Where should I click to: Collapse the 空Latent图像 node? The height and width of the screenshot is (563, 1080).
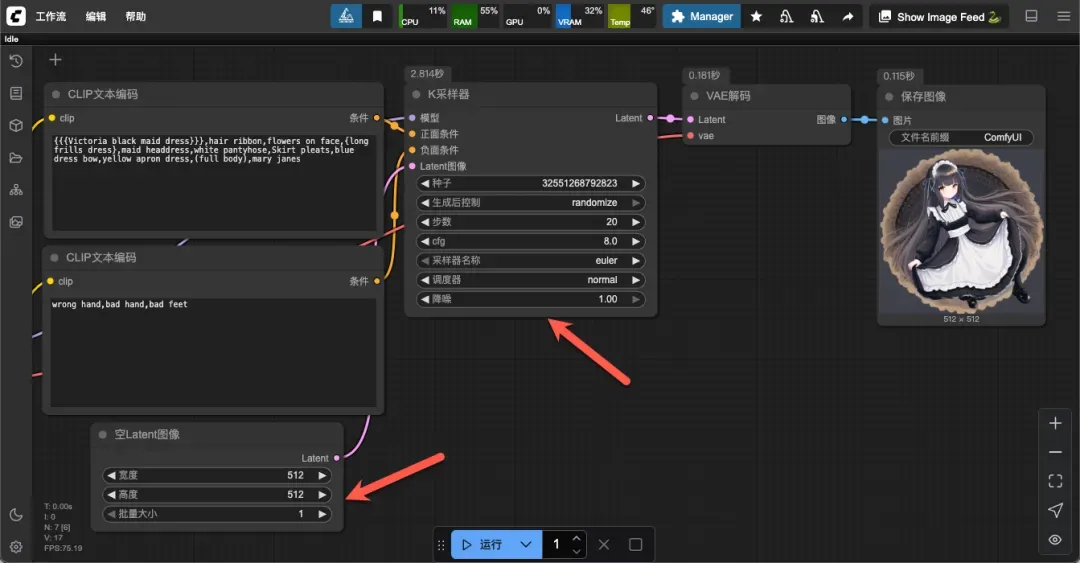click(x=103, y=434)
